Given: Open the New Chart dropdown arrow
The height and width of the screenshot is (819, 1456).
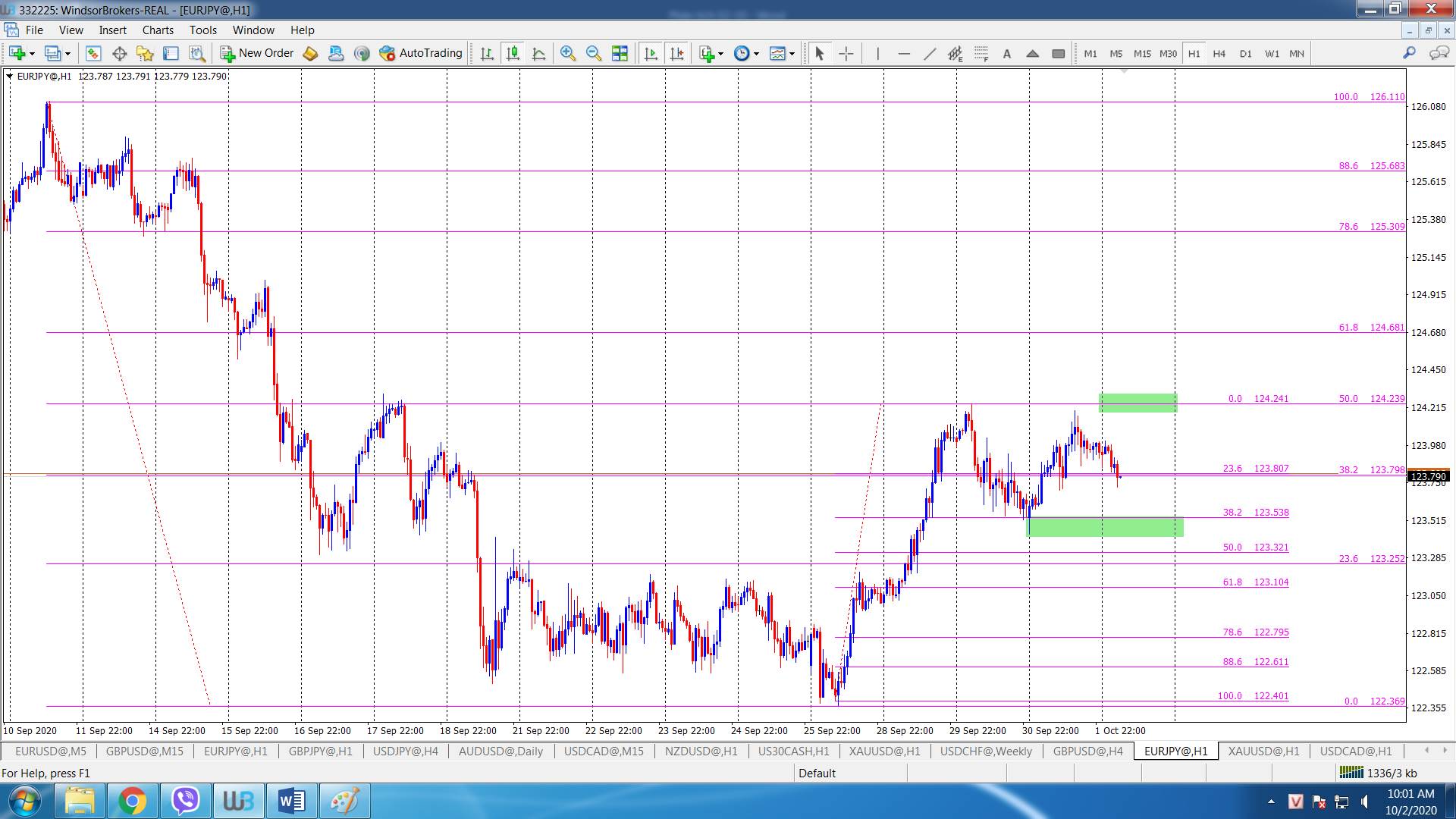Looking at the screenshot, I should click(x=32, y=54).
